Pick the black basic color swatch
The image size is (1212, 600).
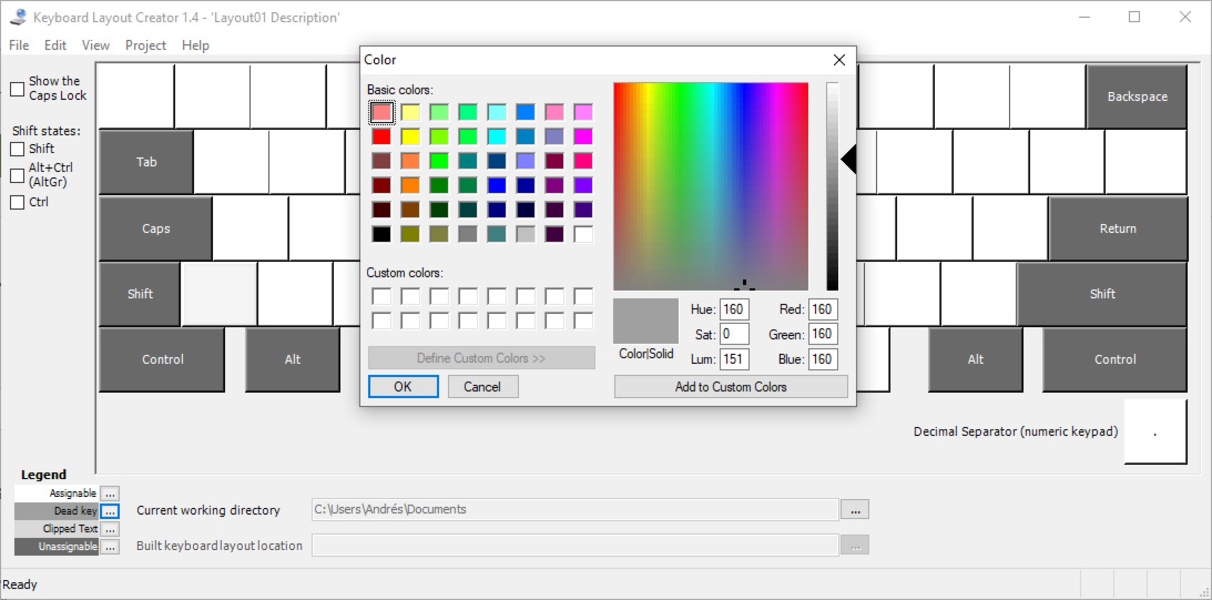pyautogui.click(x=381, y=234)
